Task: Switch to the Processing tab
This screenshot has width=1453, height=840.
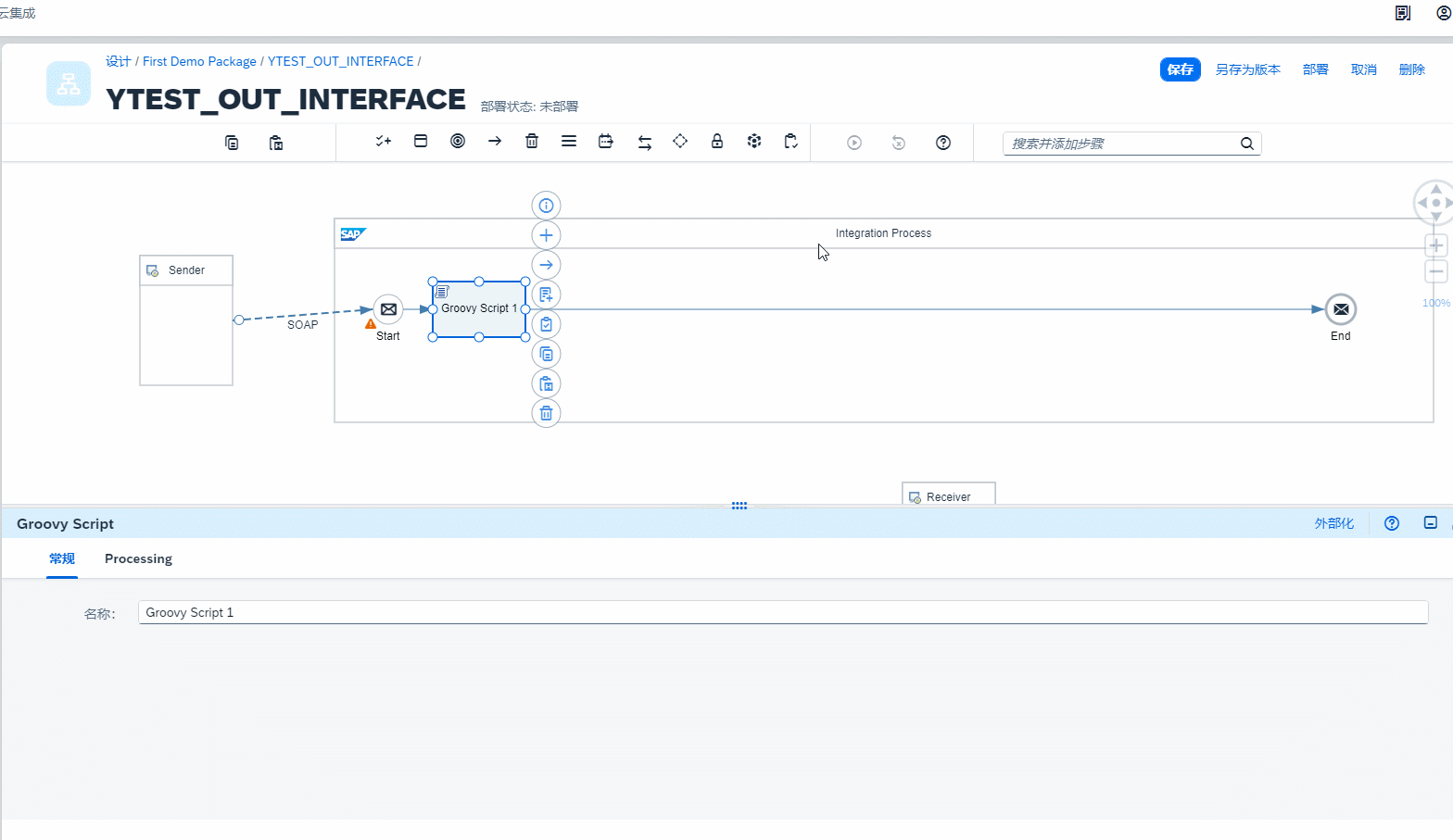Action: 138,558
